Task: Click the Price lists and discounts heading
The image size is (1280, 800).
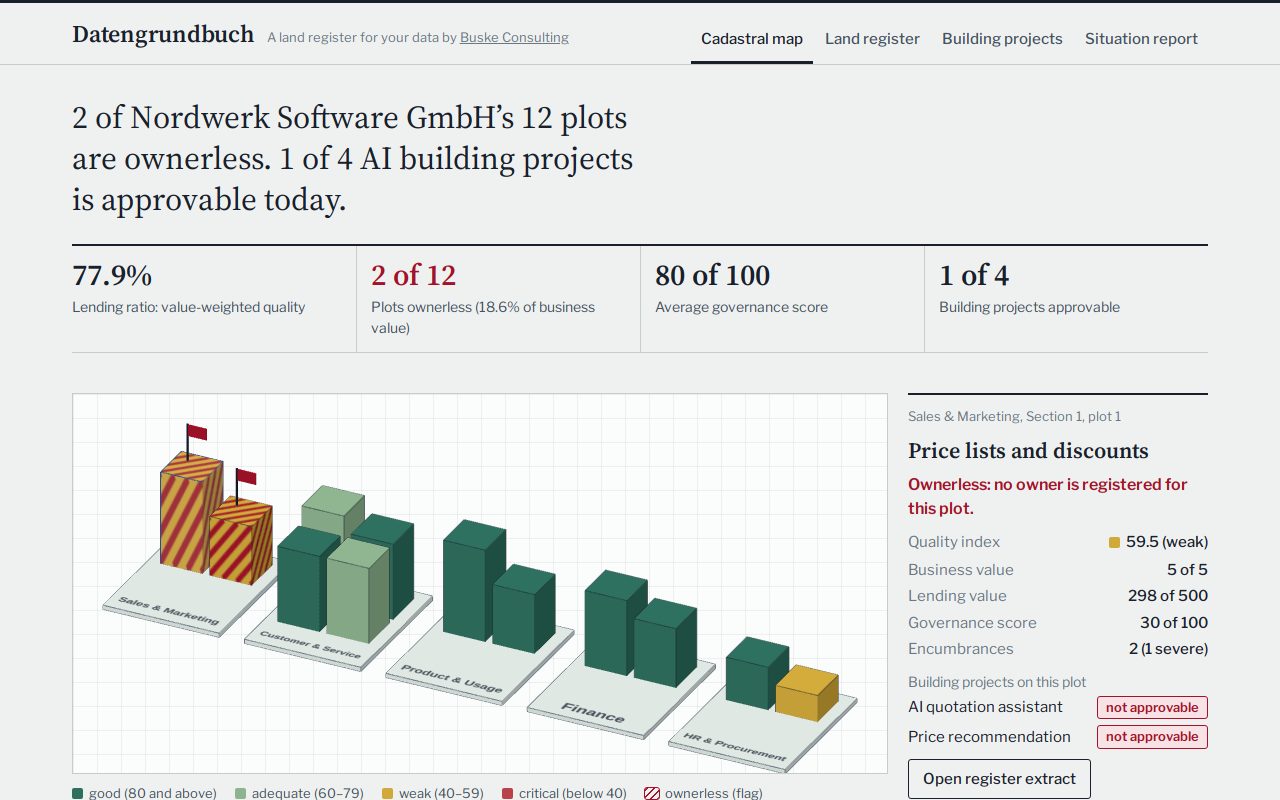Action: (x=1028, y=450)
